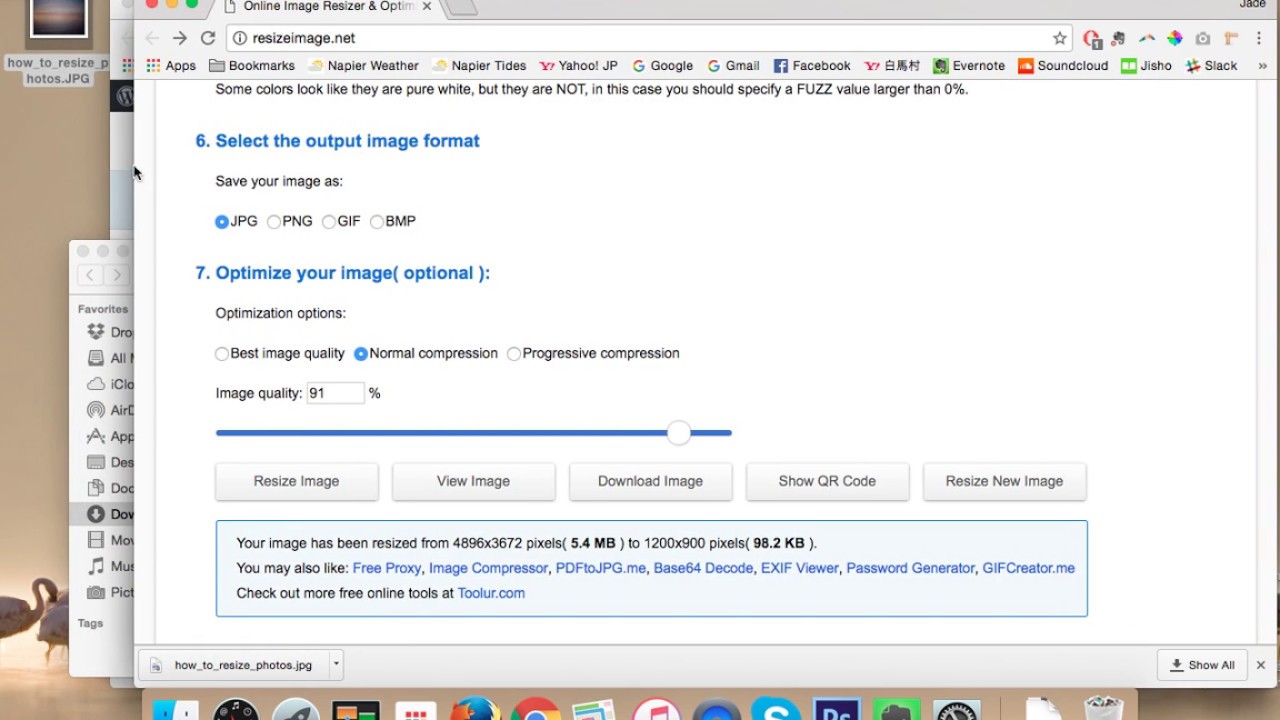1280x720 pixels.
Task: Open the Gmail bookmark
Action: coord(734,66)
